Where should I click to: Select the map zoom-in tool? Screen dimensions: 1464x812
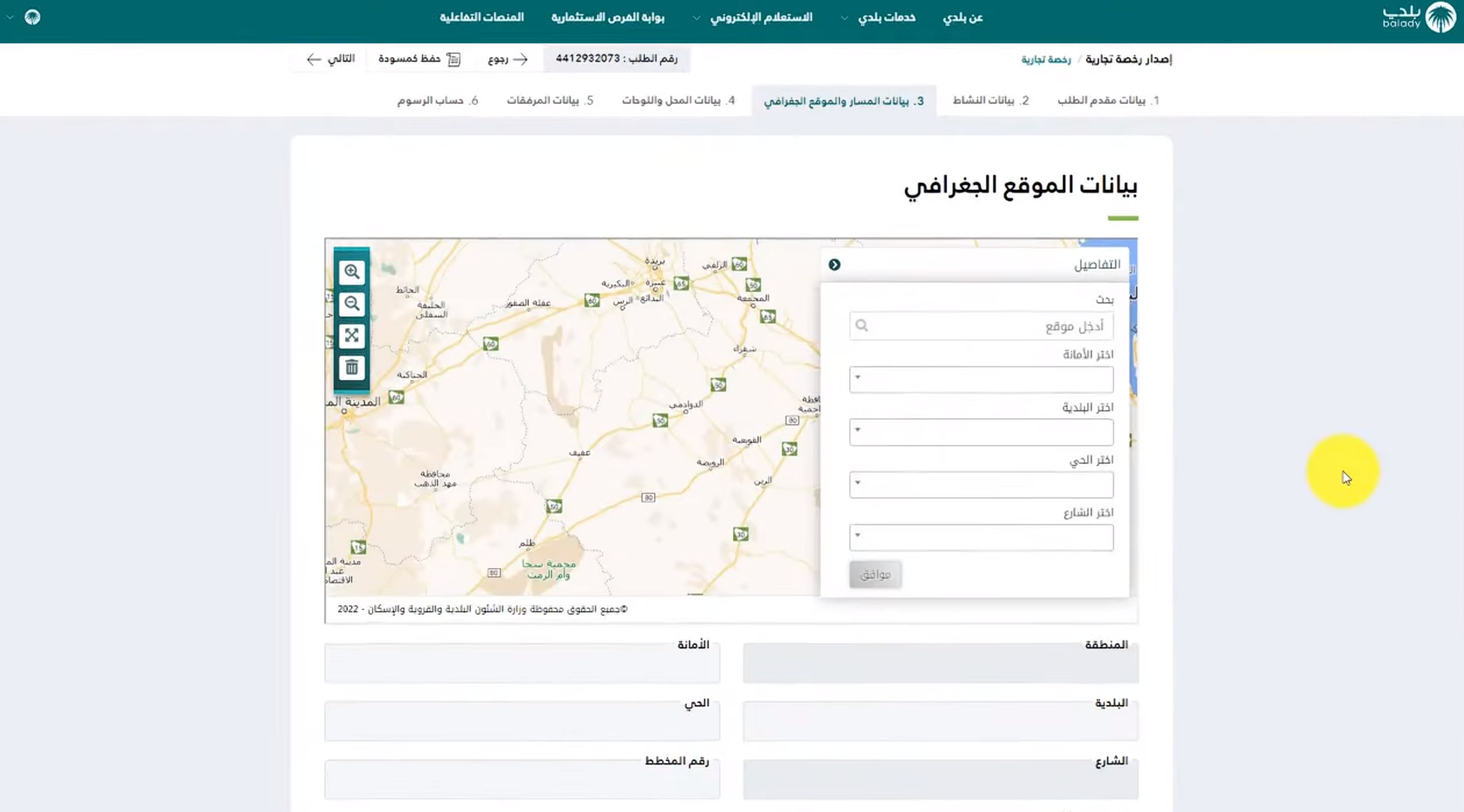(x=353, y=271)
